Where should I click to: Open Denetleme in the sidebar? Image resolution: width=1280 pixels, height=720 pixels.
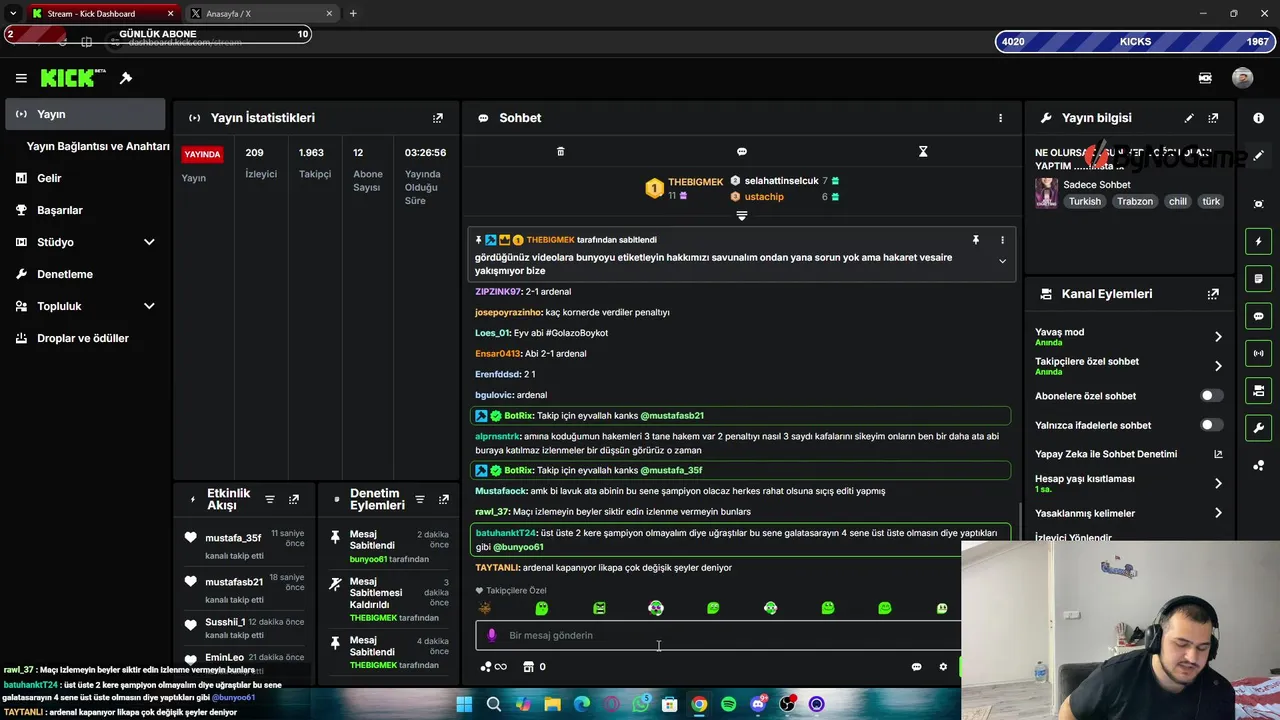click(85, 274)
